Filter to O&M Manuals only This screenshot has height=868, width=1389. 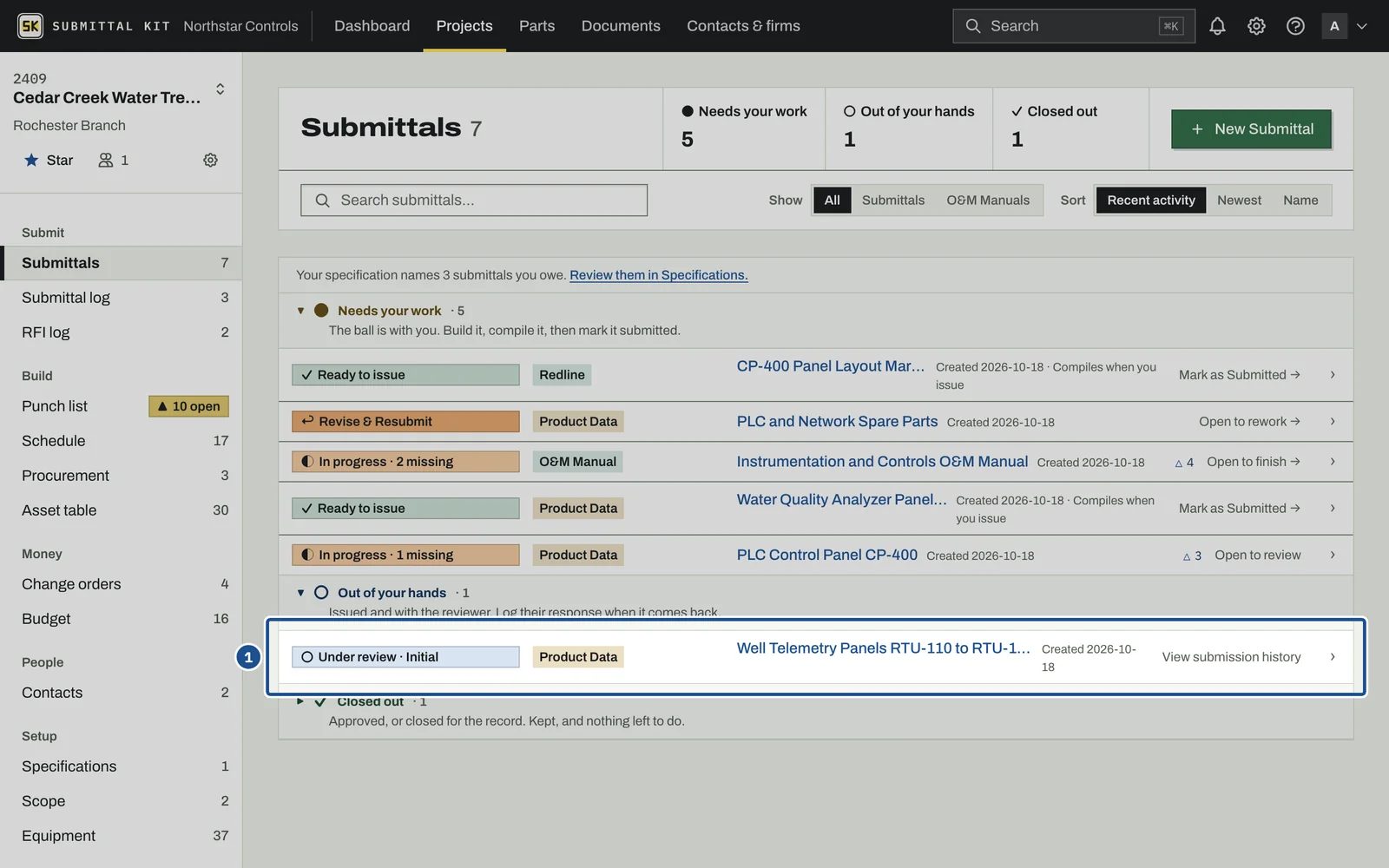(988, 201)
